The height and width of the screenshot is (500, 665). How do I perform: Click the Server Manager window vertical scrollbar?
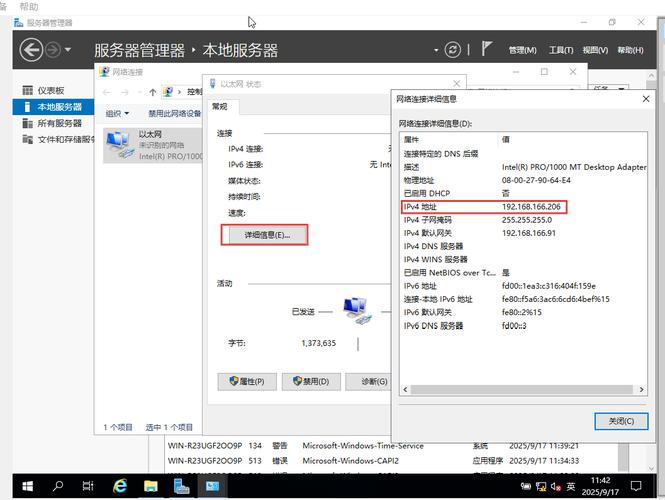(x=651, y=271)
